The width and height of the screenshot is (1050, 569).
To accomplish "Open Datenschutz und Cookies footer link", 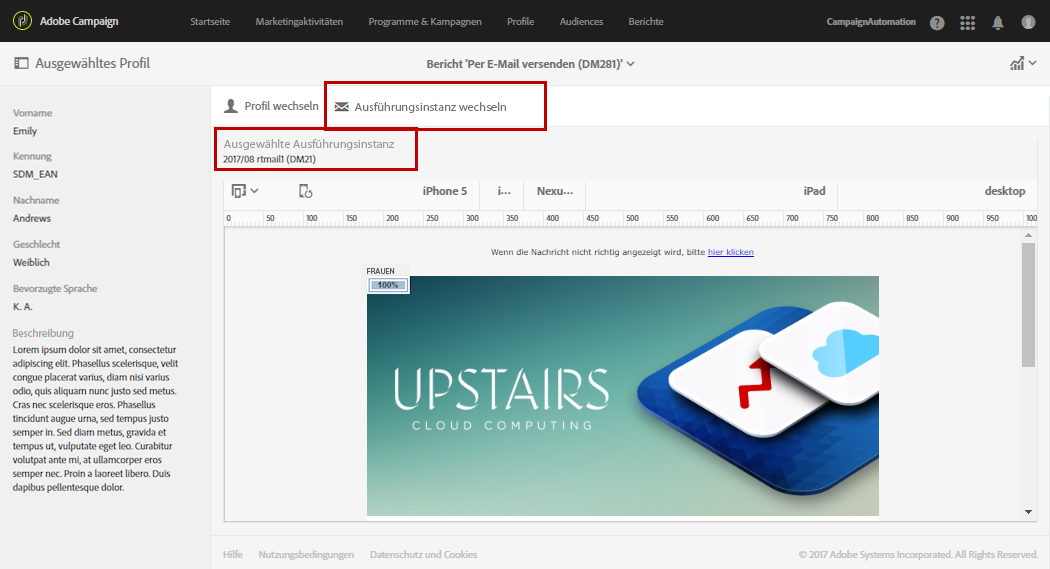I will [423, 554].
